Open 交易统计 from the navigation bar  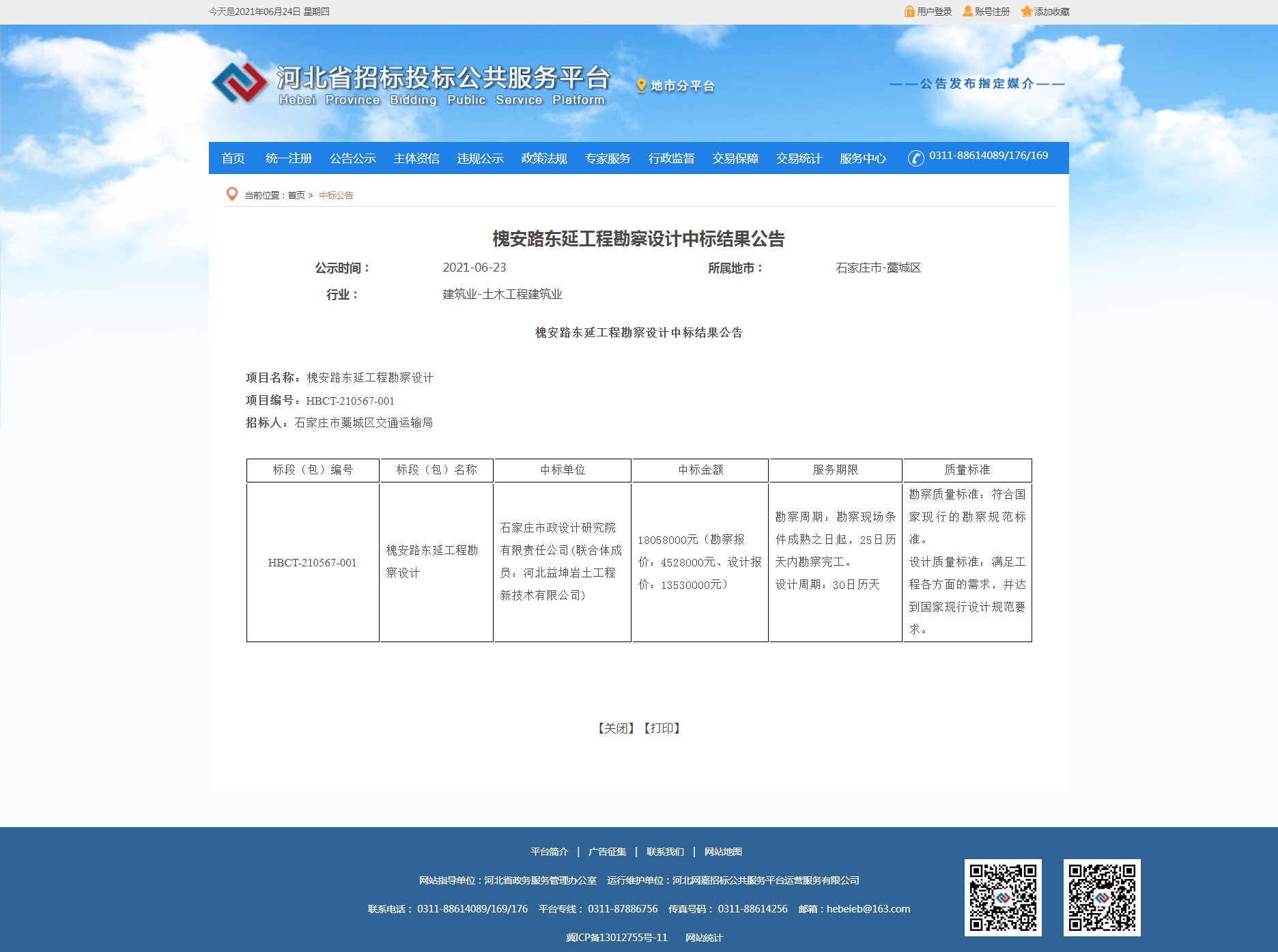799,158
